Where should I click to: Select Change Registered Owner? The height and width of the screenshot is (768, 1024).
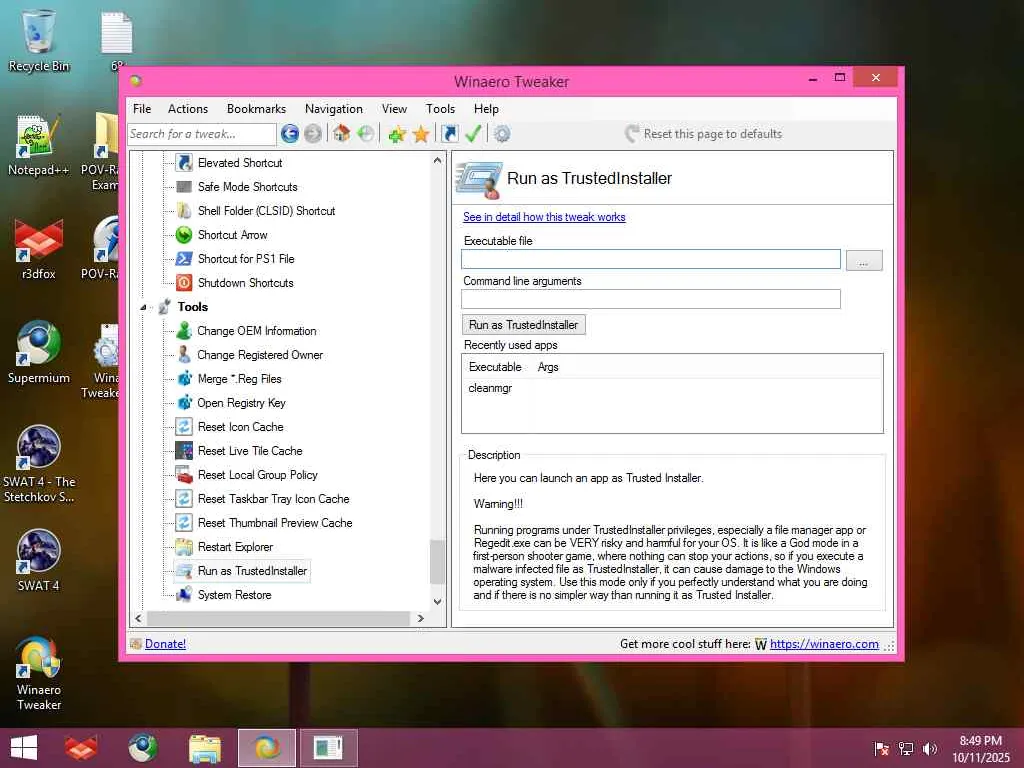click(x=260, y=355)
